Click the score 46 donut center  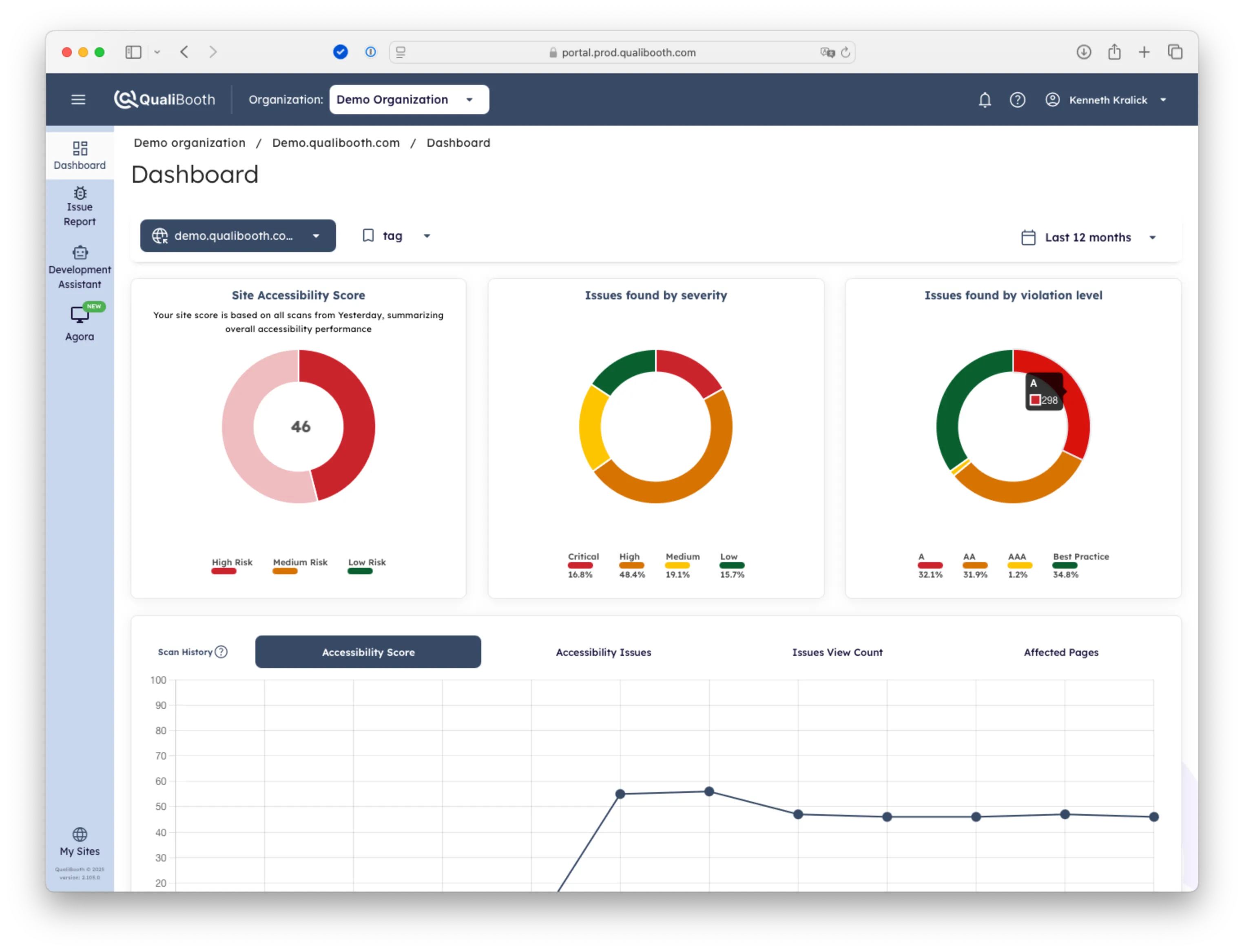tap(301, 427)
